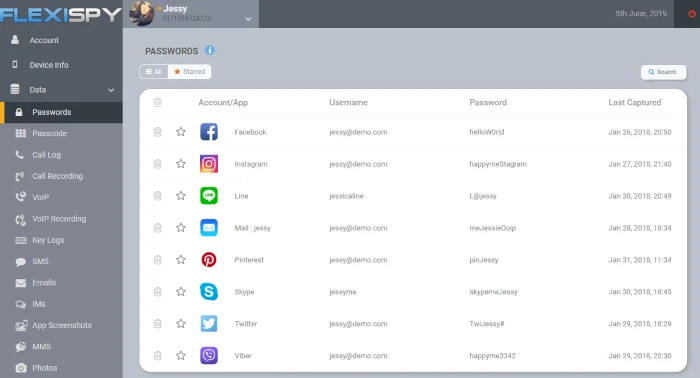Star the Mail : jessy entry

(181, 228)
